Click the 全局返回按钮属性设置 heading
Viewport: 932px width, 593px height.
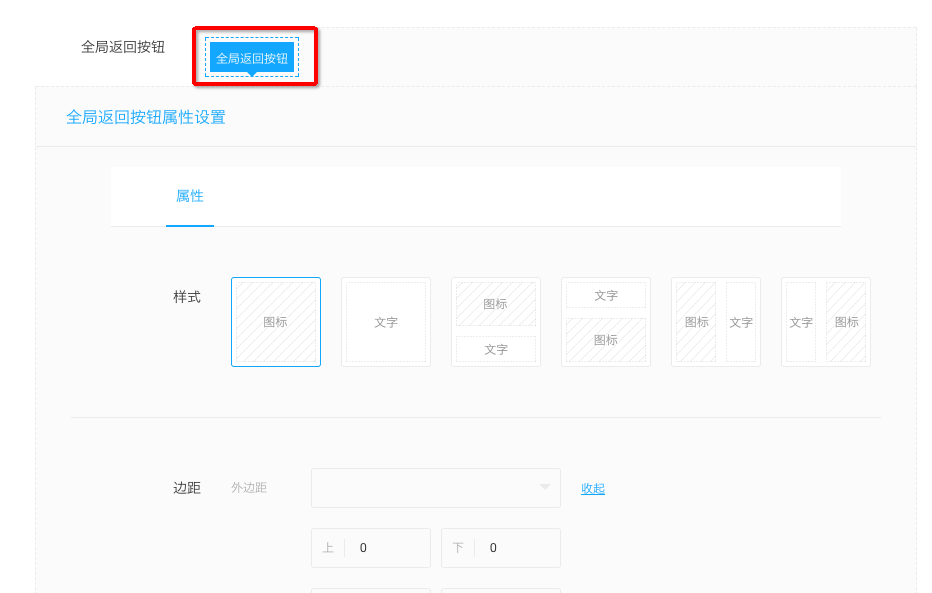(146, 117)
